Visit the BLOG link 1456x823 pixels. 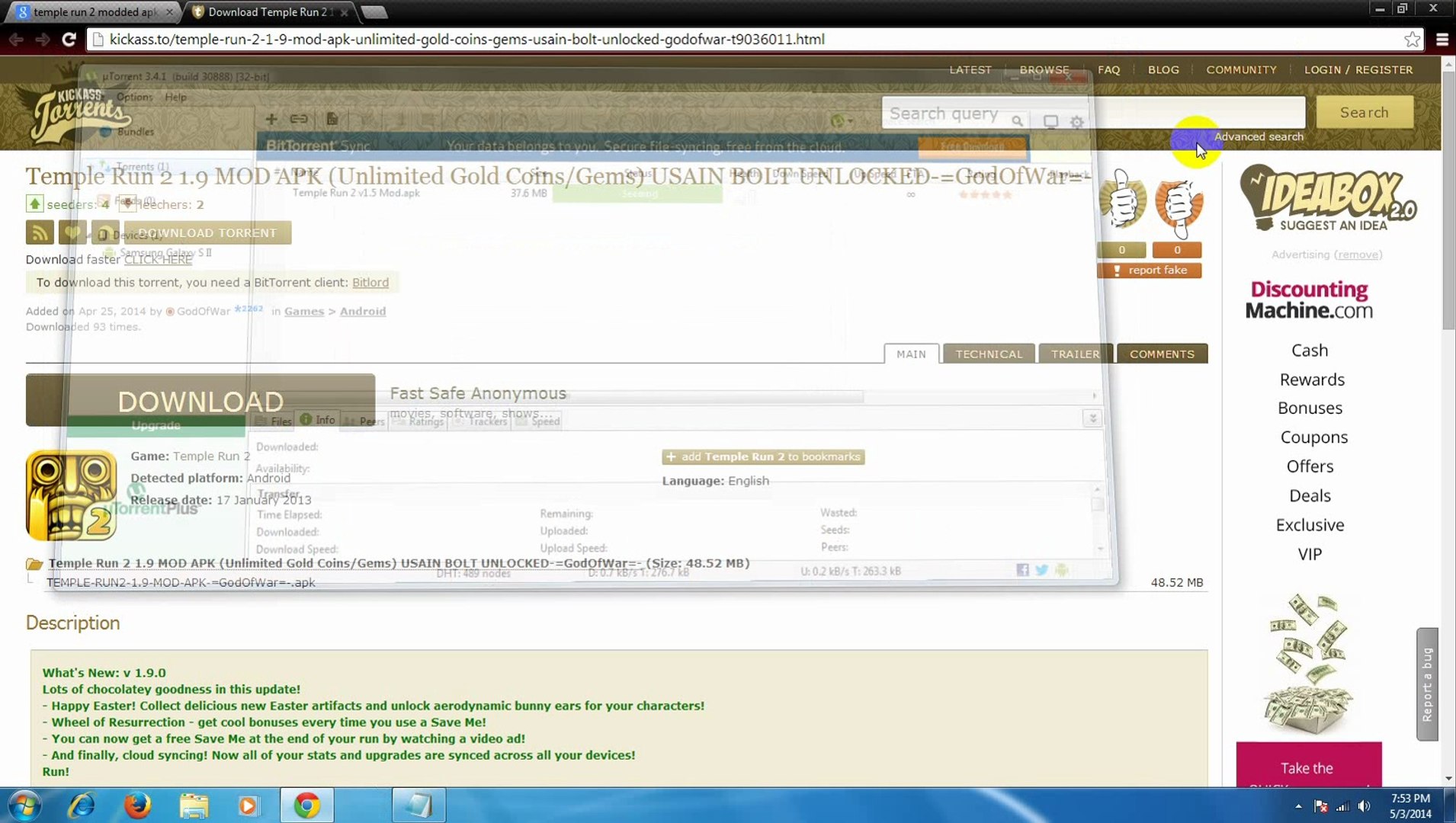(1163, 69)
